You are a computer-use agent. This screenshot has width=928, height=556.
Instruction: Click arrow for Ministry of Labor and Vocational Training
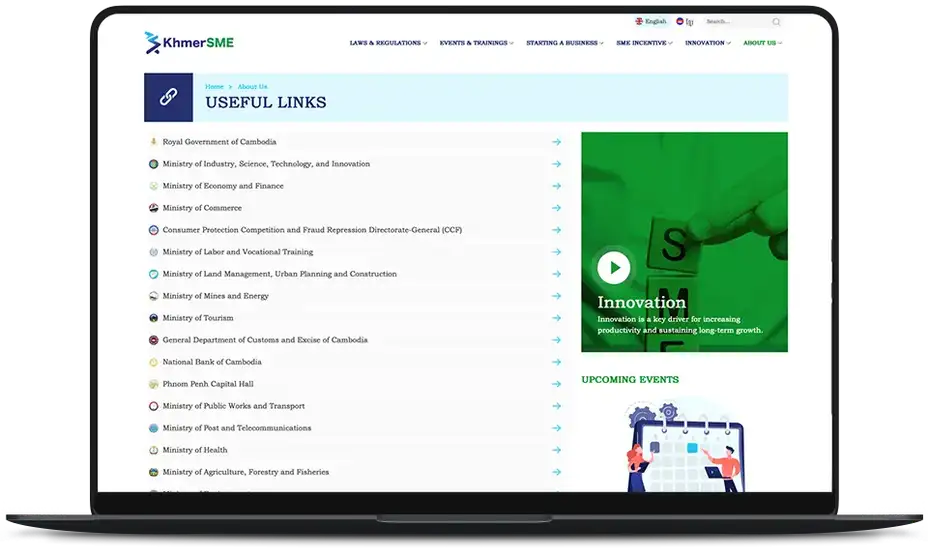pyautogui.click(x=556, y=252)
